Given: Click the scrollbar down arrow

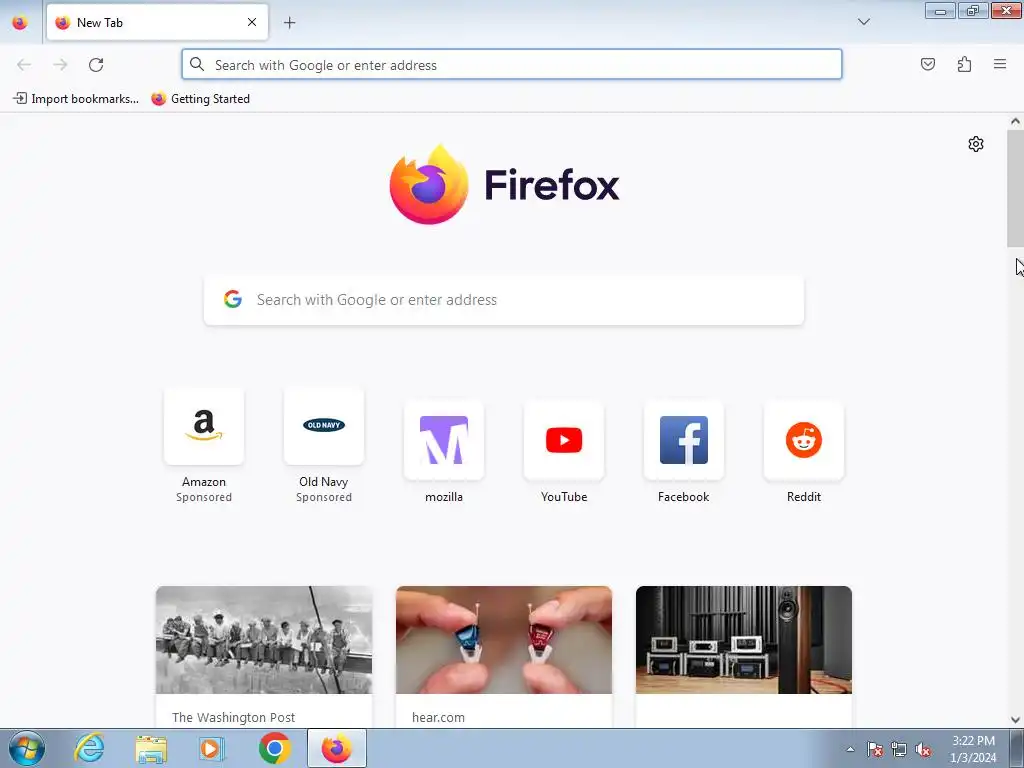Looking at the screenshot, I should (x=1015, y=720).
